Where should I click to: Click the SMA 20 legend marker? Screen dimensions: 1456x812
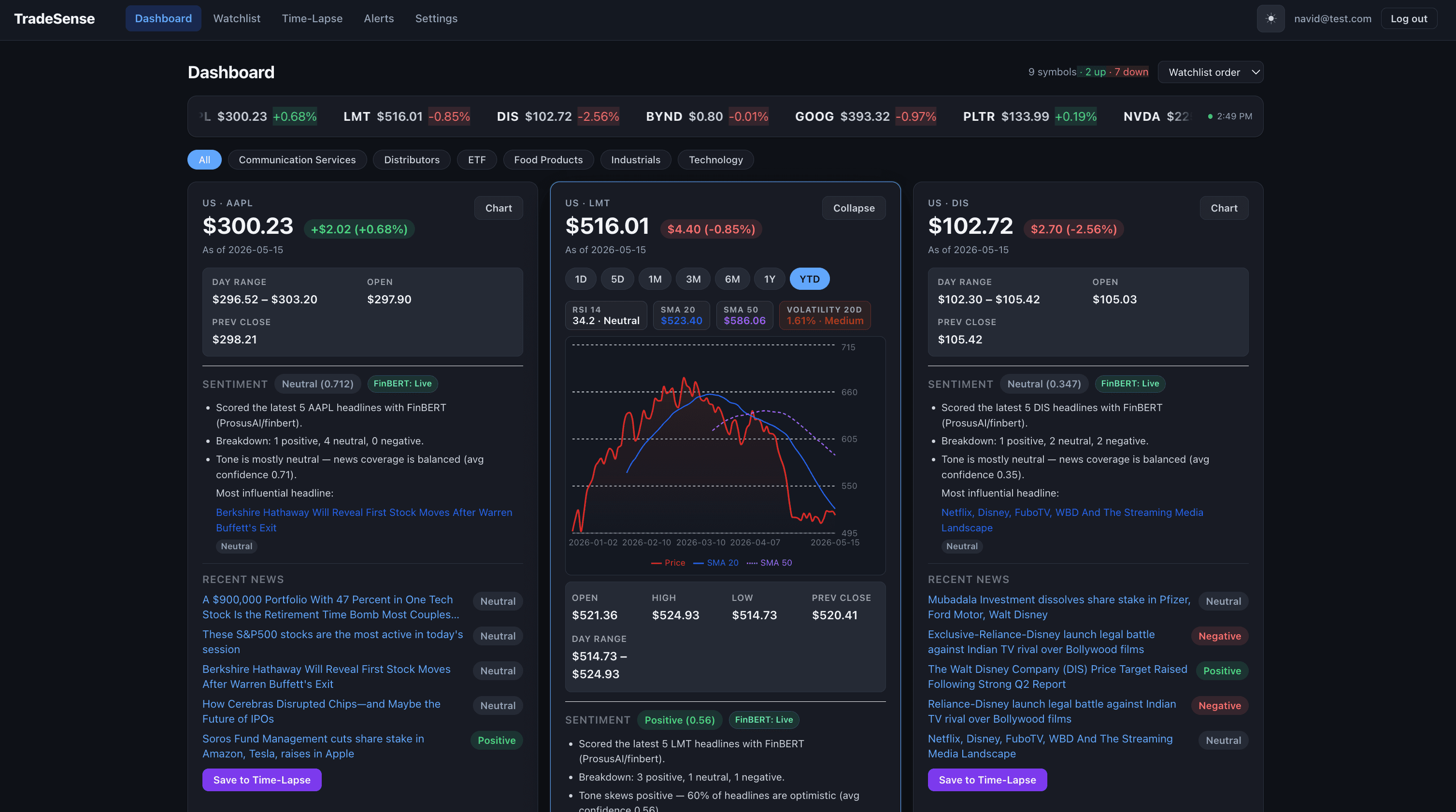(x=715, y=563)
